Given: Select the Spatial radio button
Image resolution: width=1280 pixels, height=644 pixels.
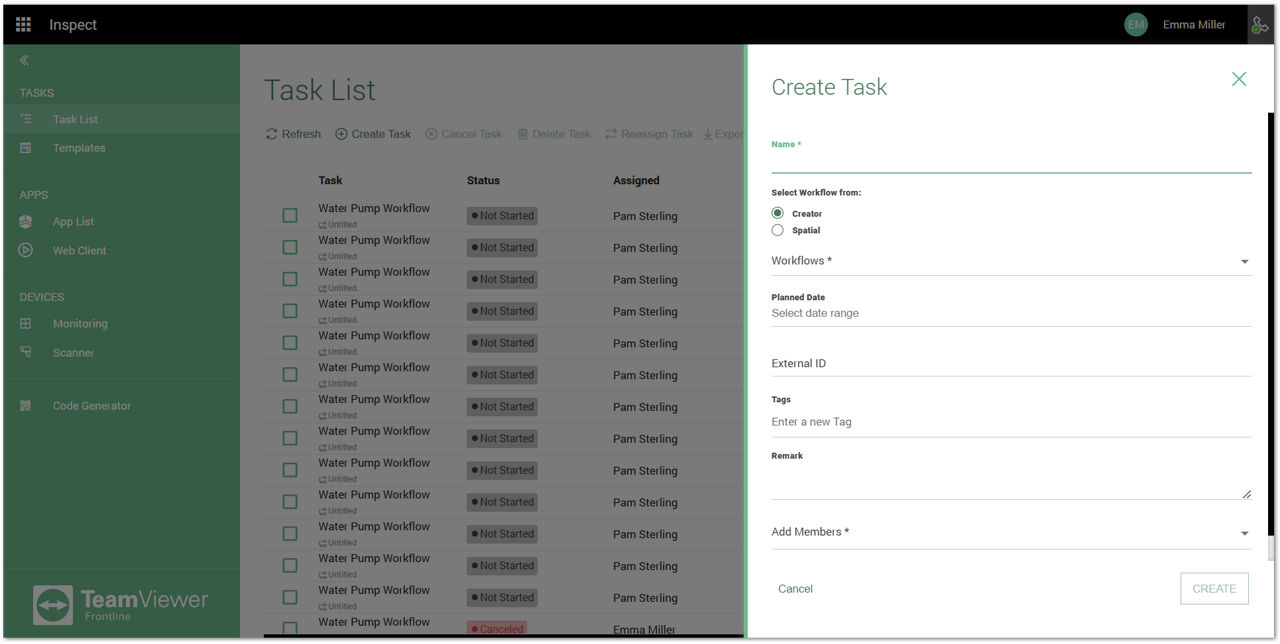Looking at the screenshot, I should pos(778,231).
